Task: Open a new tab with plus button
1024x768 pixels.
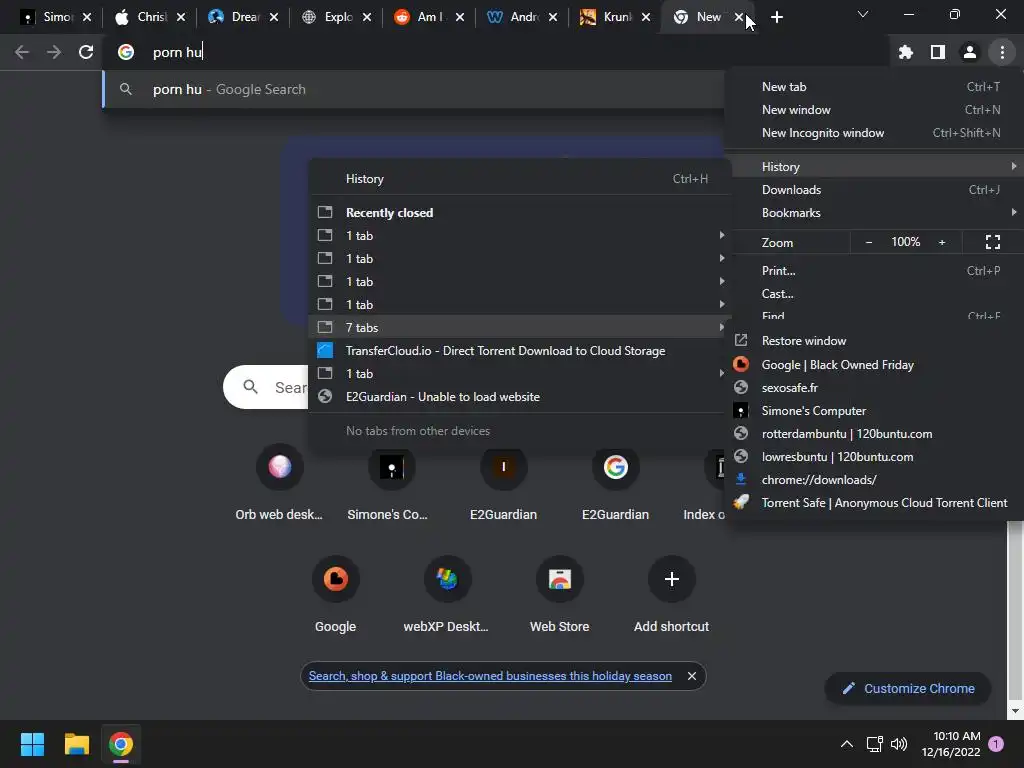Action: click(776, 17)
